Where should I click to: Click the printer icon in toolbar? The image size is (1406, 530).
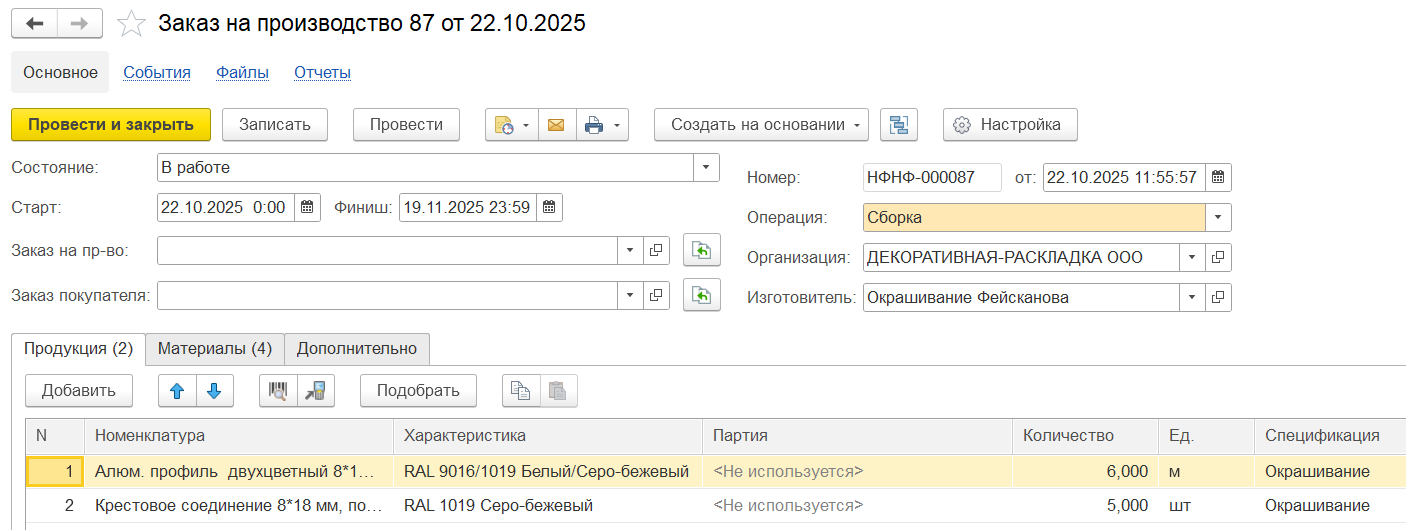(594, 125)
